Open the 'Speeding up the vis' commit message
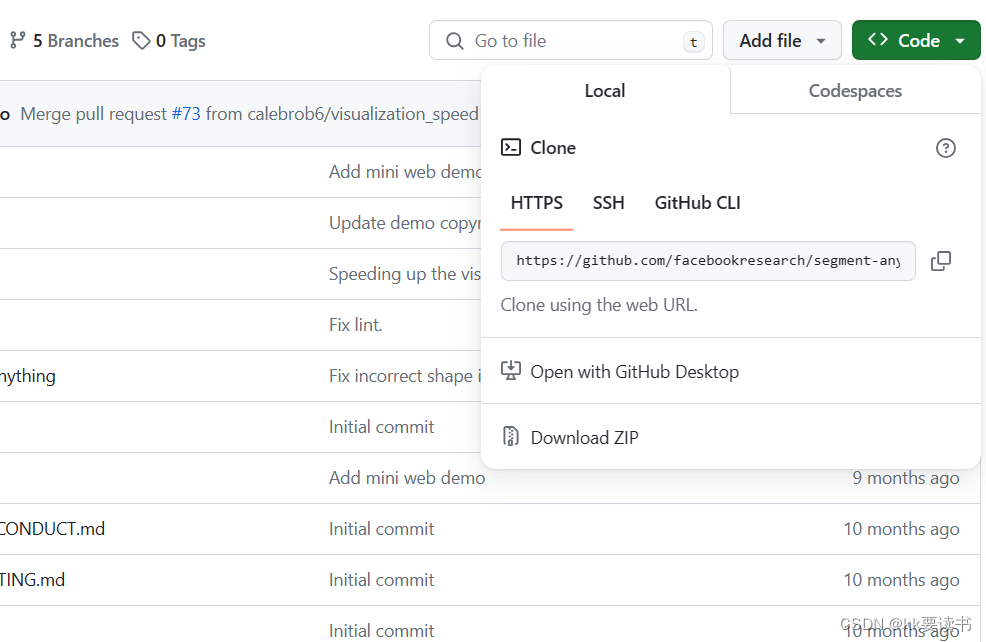The image size is (986, 642). [405, 274]
